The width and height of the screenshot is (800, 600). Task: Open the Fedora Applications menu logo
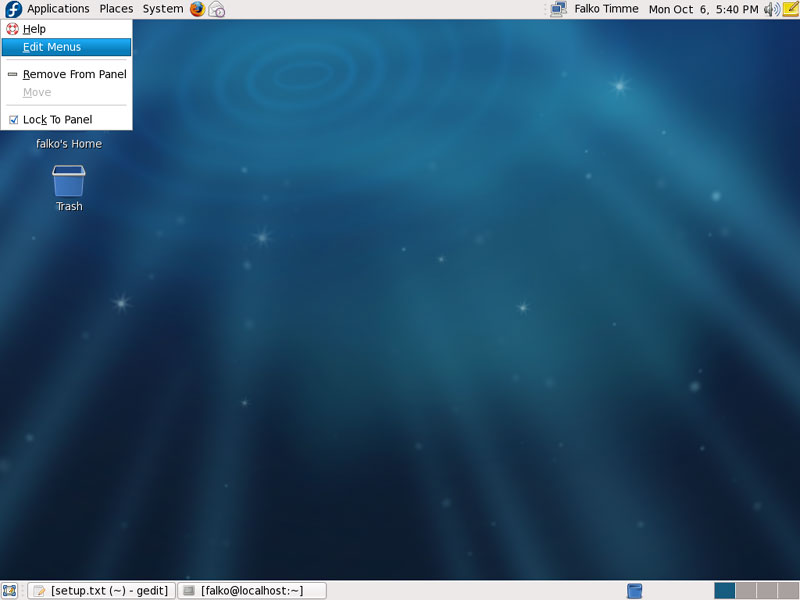click(x=13, y=9)
